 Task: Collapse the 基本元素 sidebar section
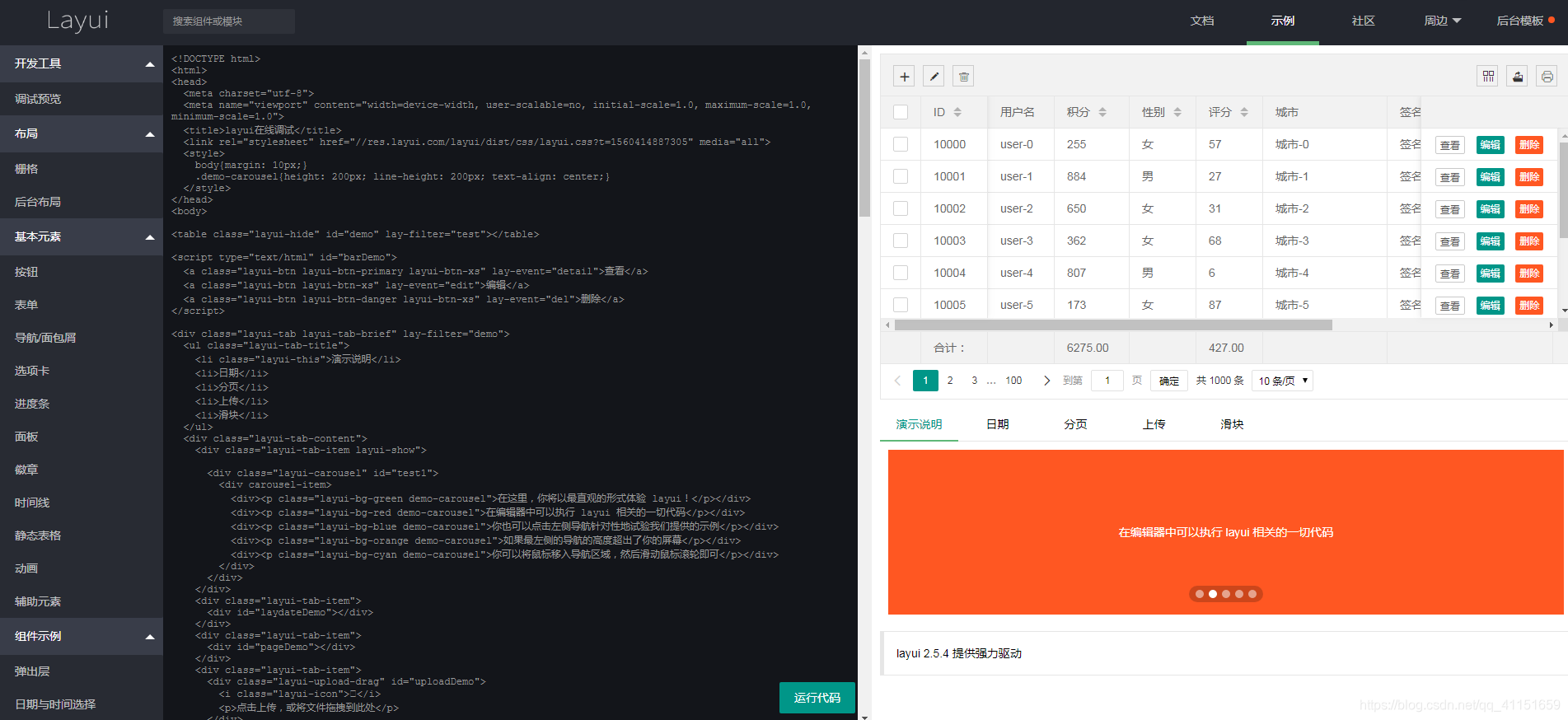coord(81,236)
